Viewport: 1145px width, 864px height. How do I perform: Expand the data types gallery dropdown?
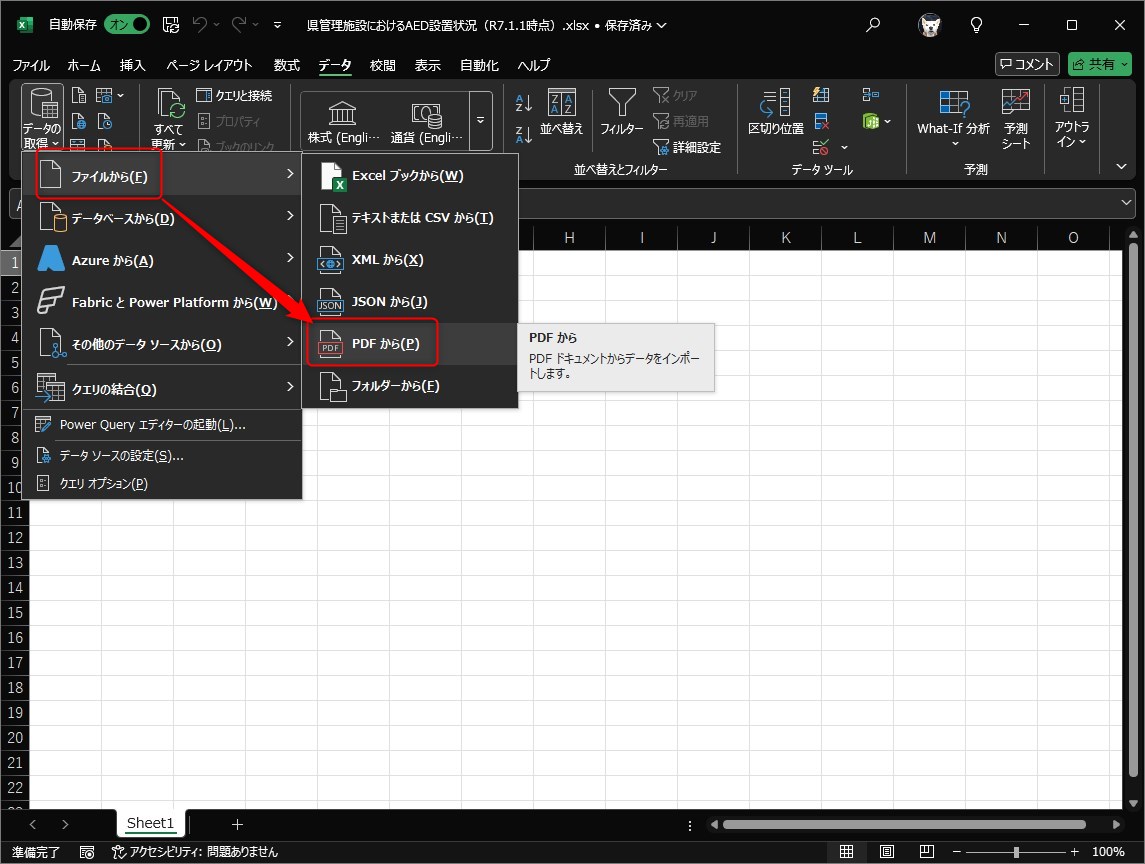click(481, 121)
